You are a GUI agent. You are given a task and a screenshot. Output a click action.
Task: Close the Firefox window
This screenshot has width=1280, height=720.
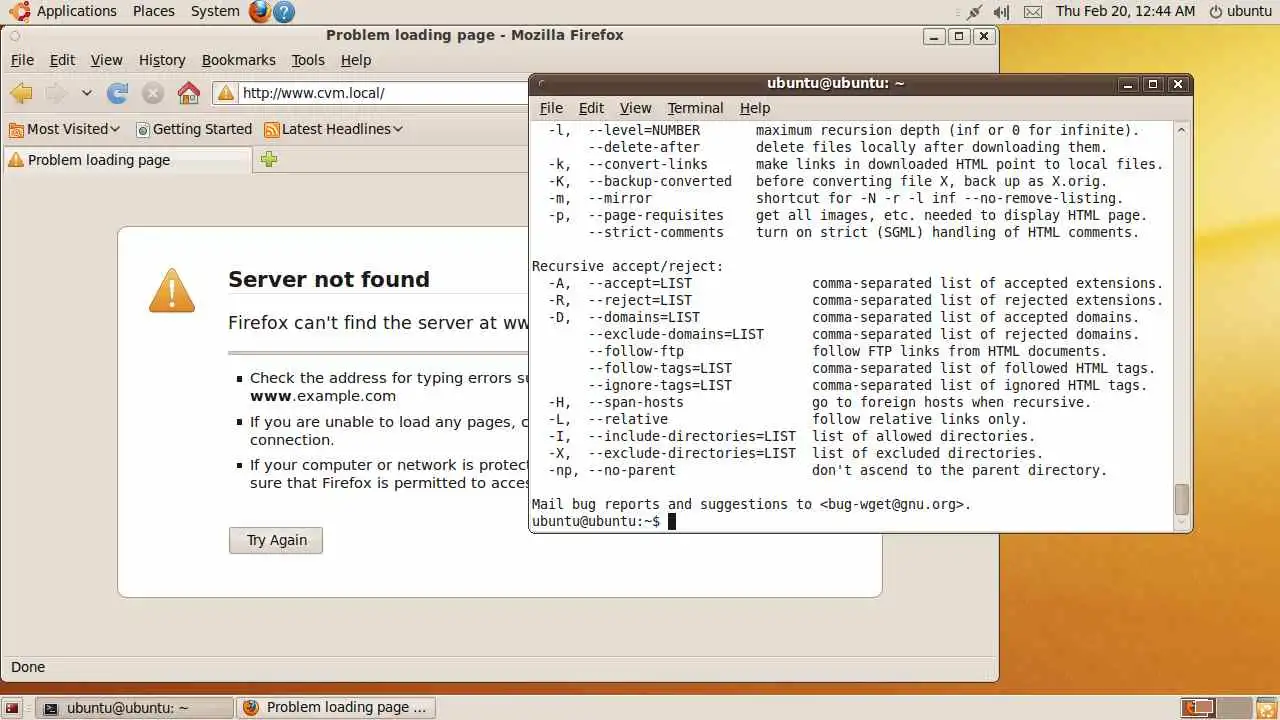[x=984, y=35]
